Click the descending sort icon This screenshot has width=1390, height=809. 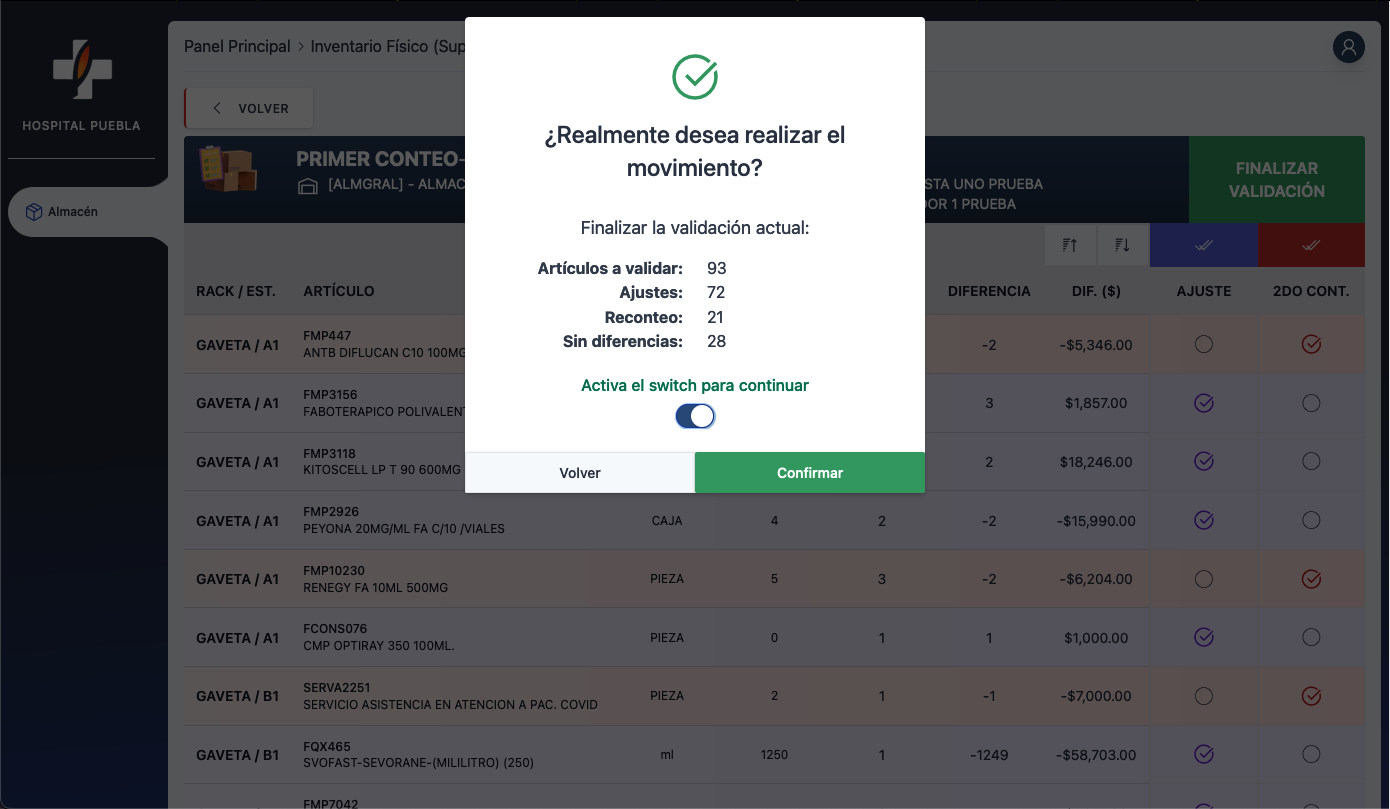tap(1122, 245)
